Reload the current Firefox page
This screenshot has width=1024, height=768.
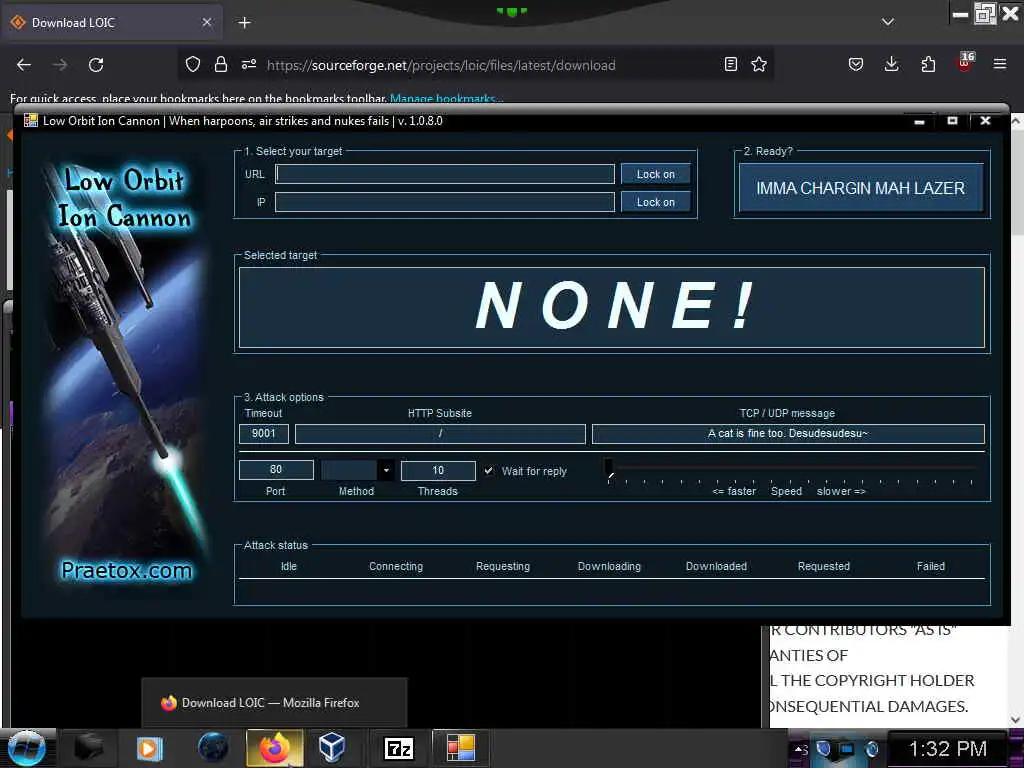(96, 65)
